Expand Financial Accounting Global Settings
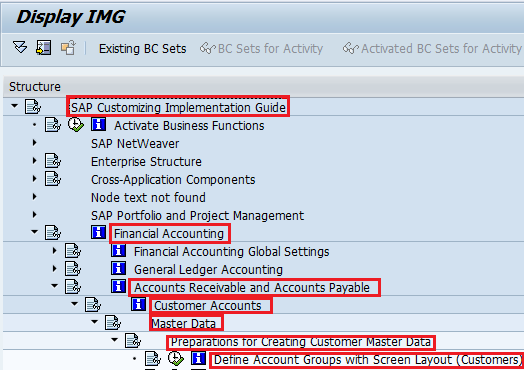 54,250
